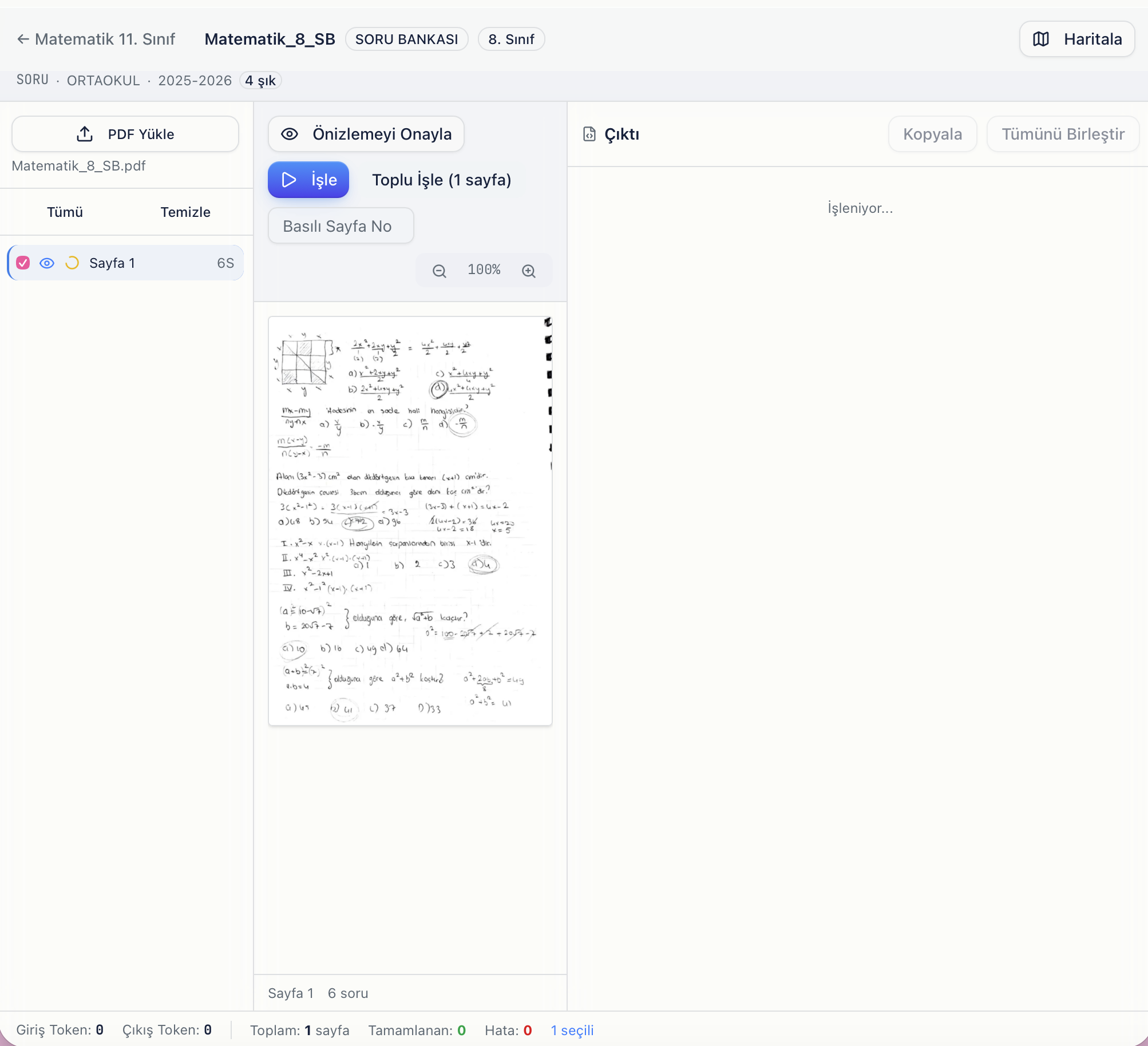Click the Çıktı document icon
This screenshot has height=1046, width=1148.
click(x=589, y=134)
